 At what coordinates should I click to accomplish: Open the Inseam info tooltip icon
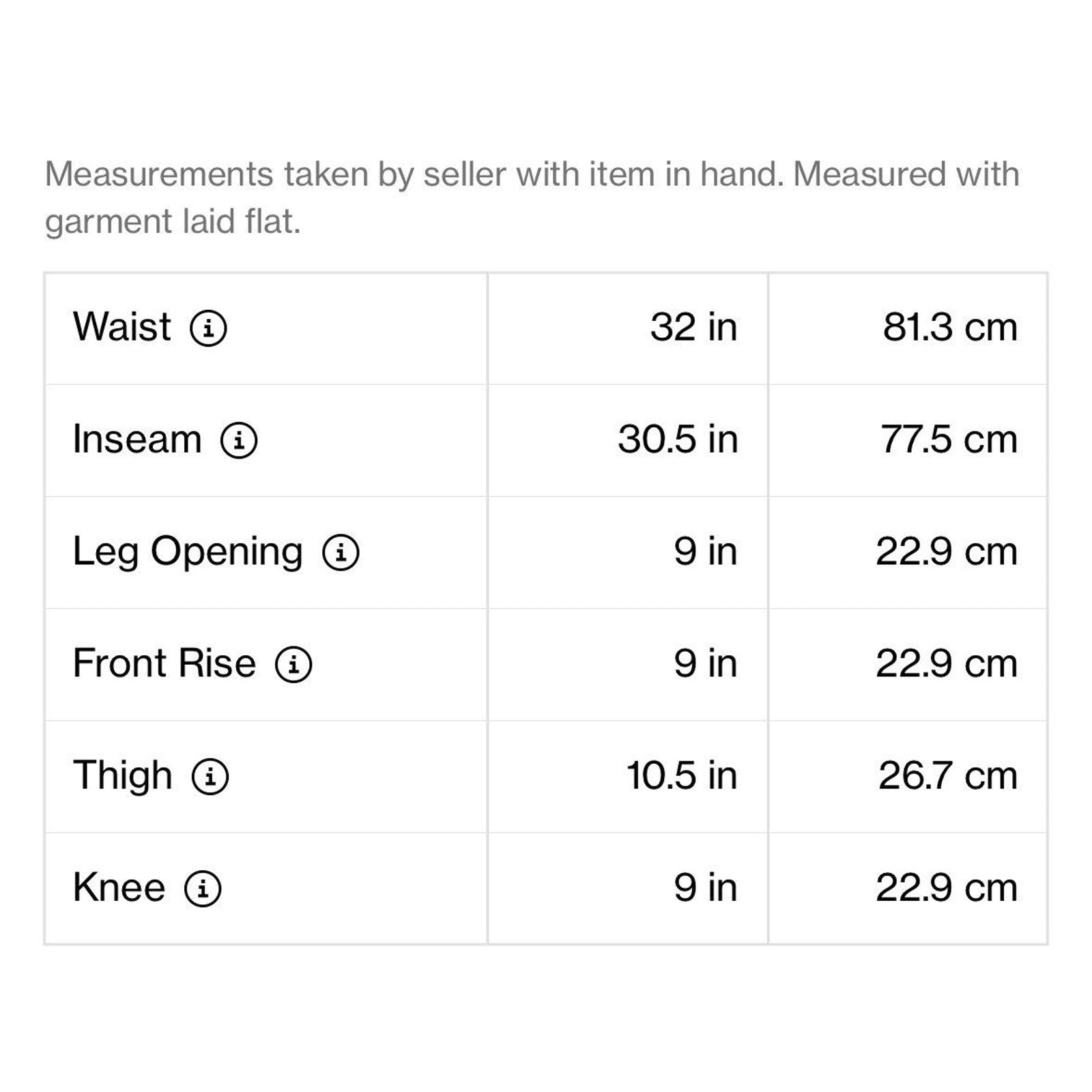click(x=239, y=440)
